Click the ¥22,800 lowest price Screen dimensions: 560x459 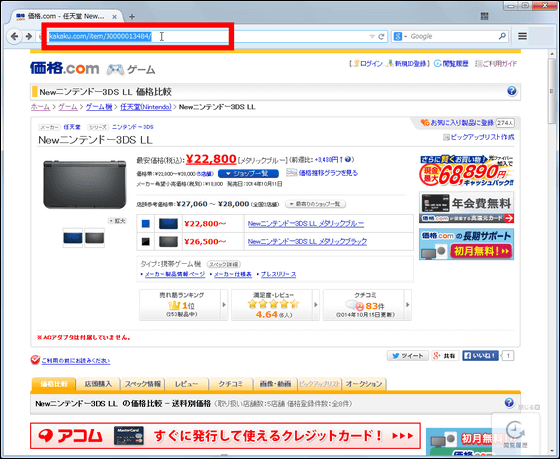[211, 159]
